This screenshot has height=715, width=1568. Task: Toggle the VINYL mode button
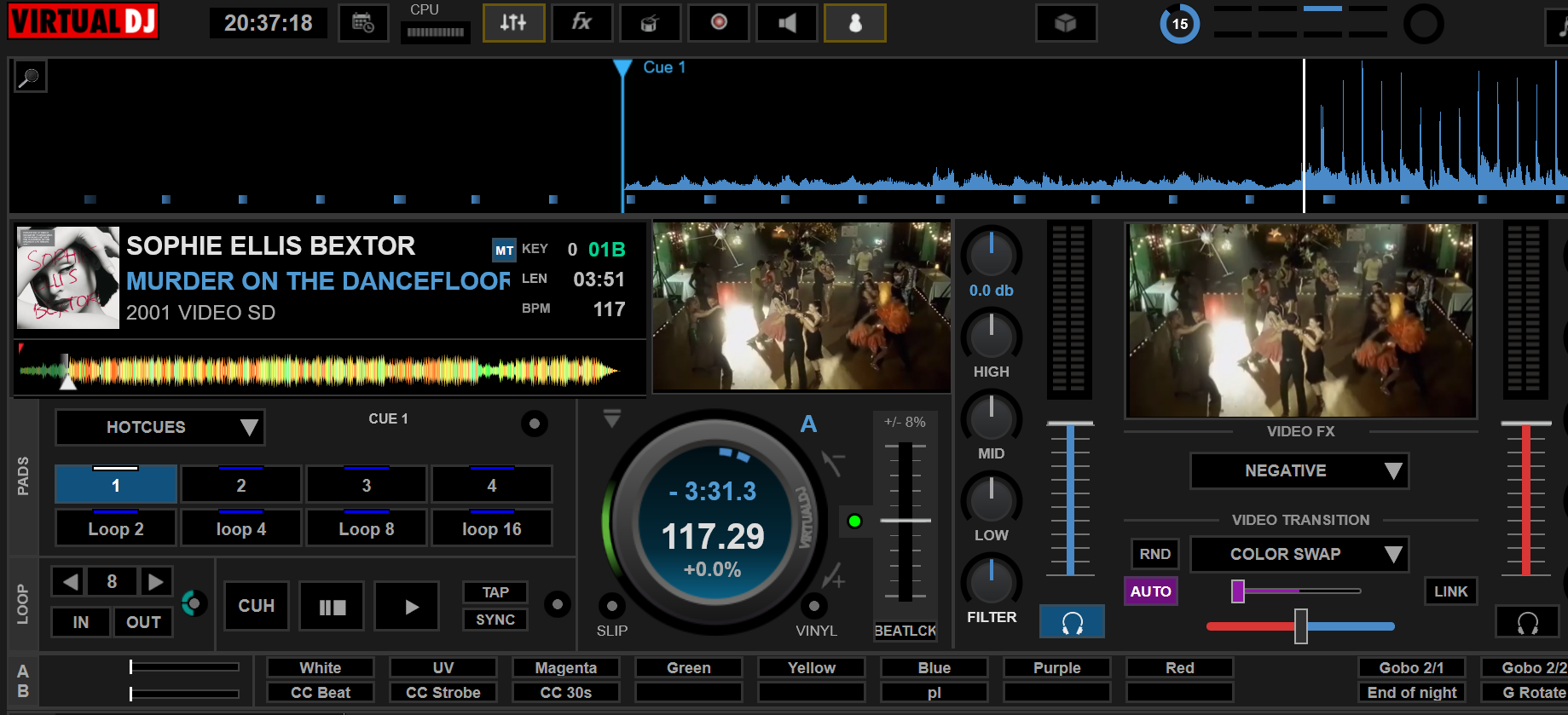click(x=813, y=606)
